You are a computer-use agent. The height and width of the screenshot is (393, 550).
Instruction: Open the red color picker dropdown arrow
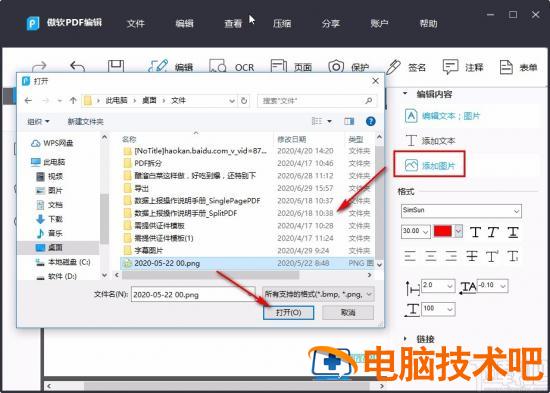[458, 231]
